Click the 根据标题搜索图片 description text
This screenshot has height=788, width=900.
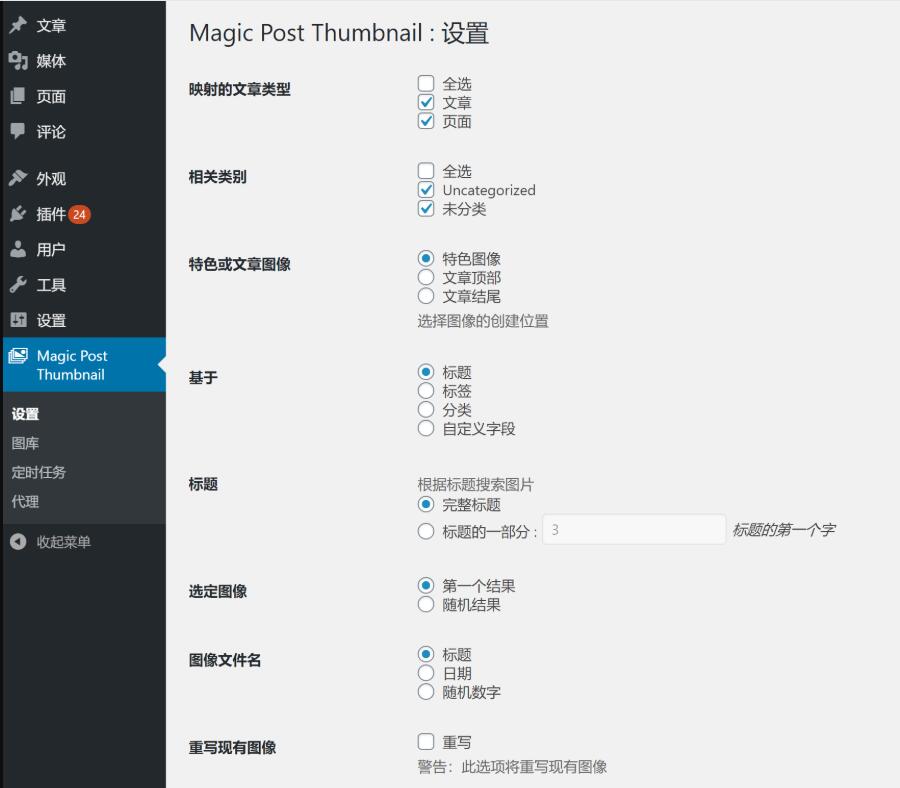(x=475, y=484)
